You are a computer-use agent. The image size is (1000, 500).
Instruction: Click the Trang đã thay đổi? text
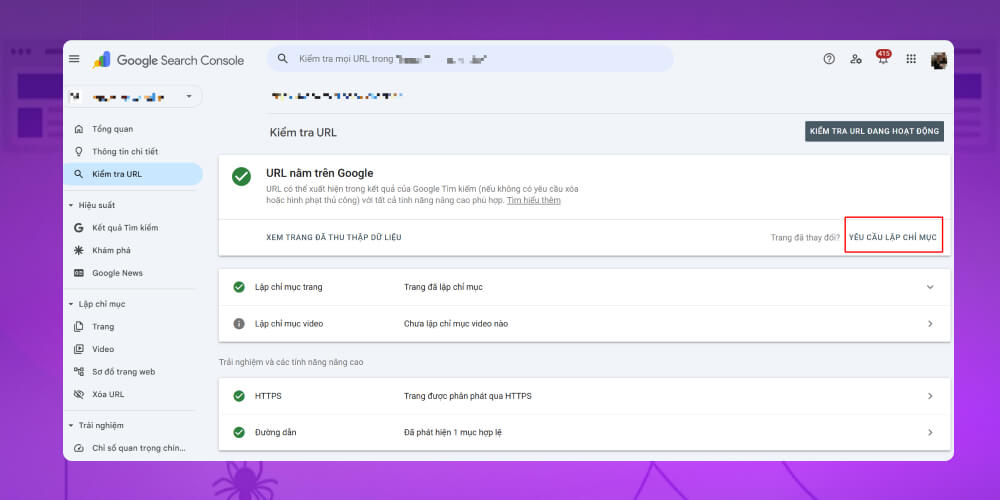[805, 237]
